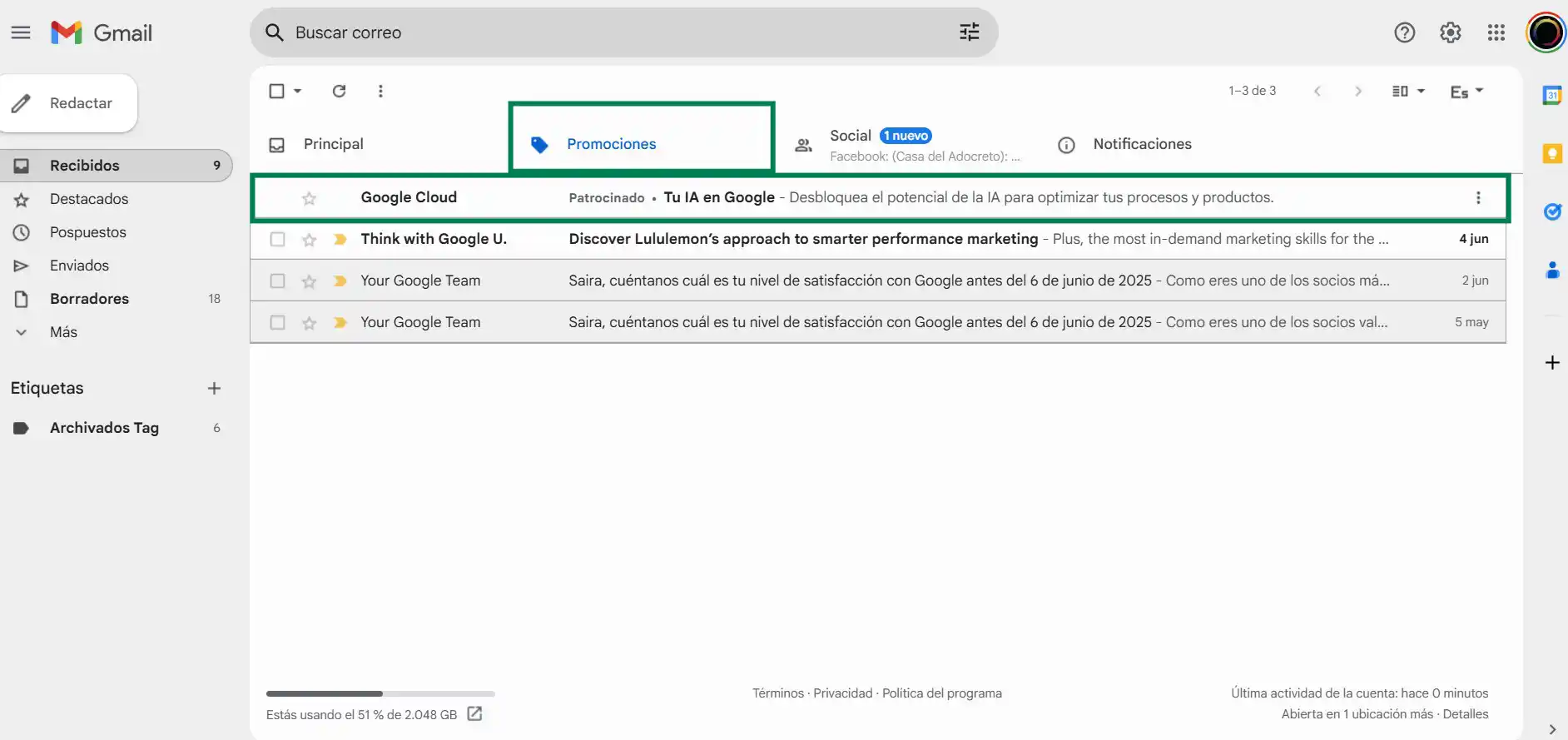Click the search magnifier icon

pyautogui.click(x=274, y=32)
